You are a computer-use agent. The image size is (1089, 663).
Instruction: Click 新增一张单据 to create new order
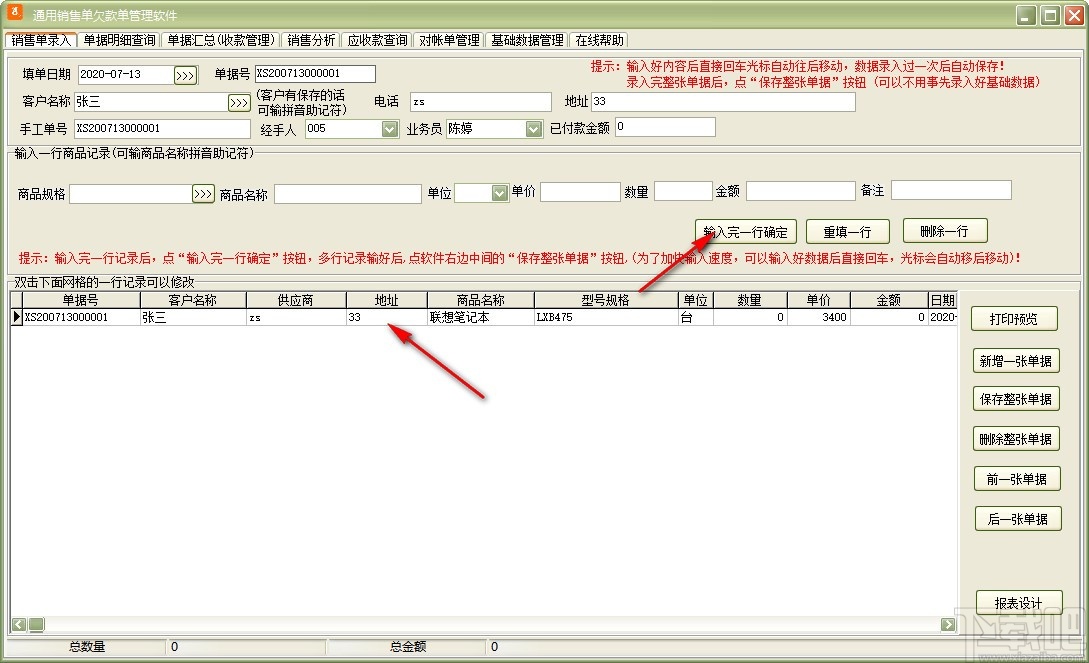[1016, 359]
